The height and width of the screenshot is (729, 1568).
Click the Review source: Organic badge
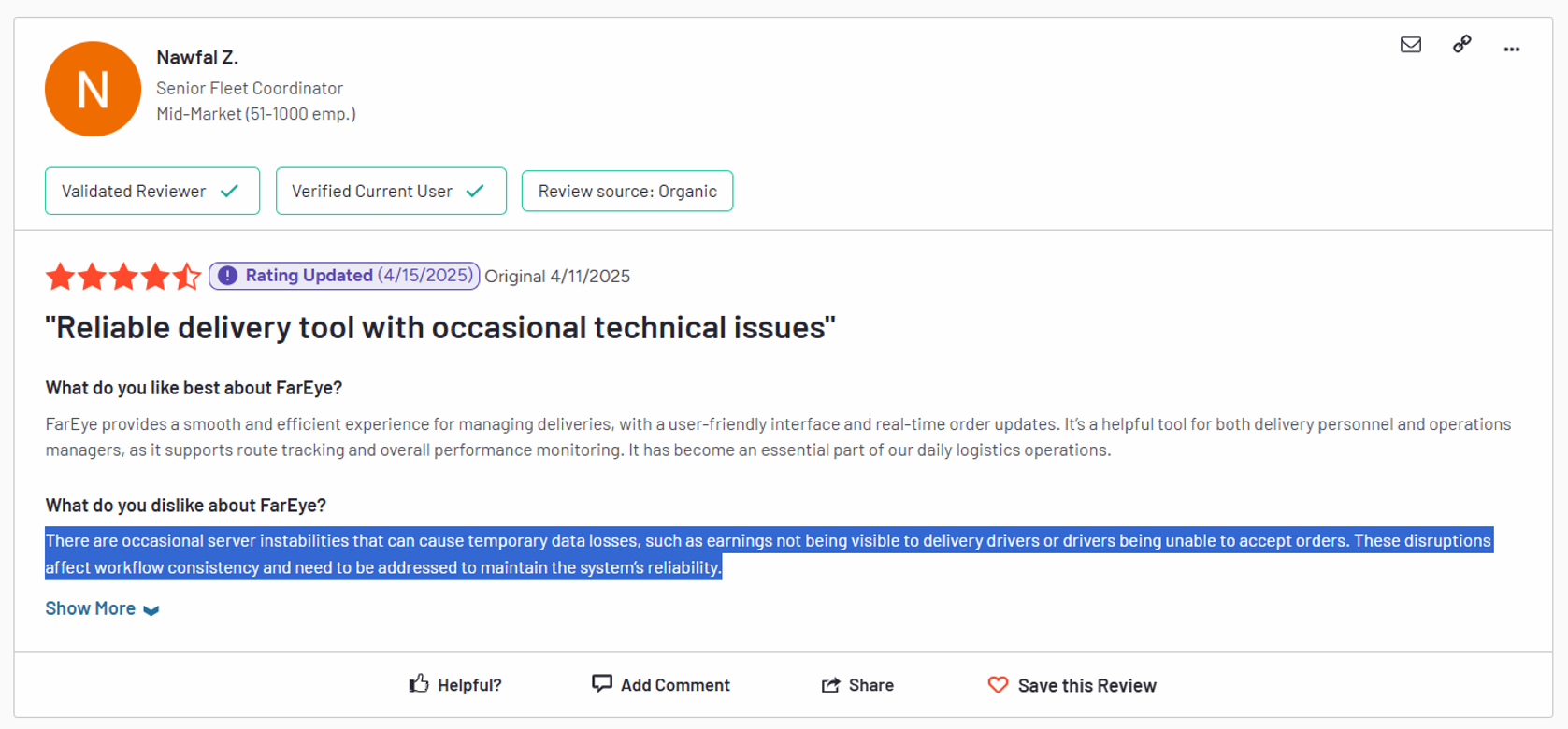point(627,191)
